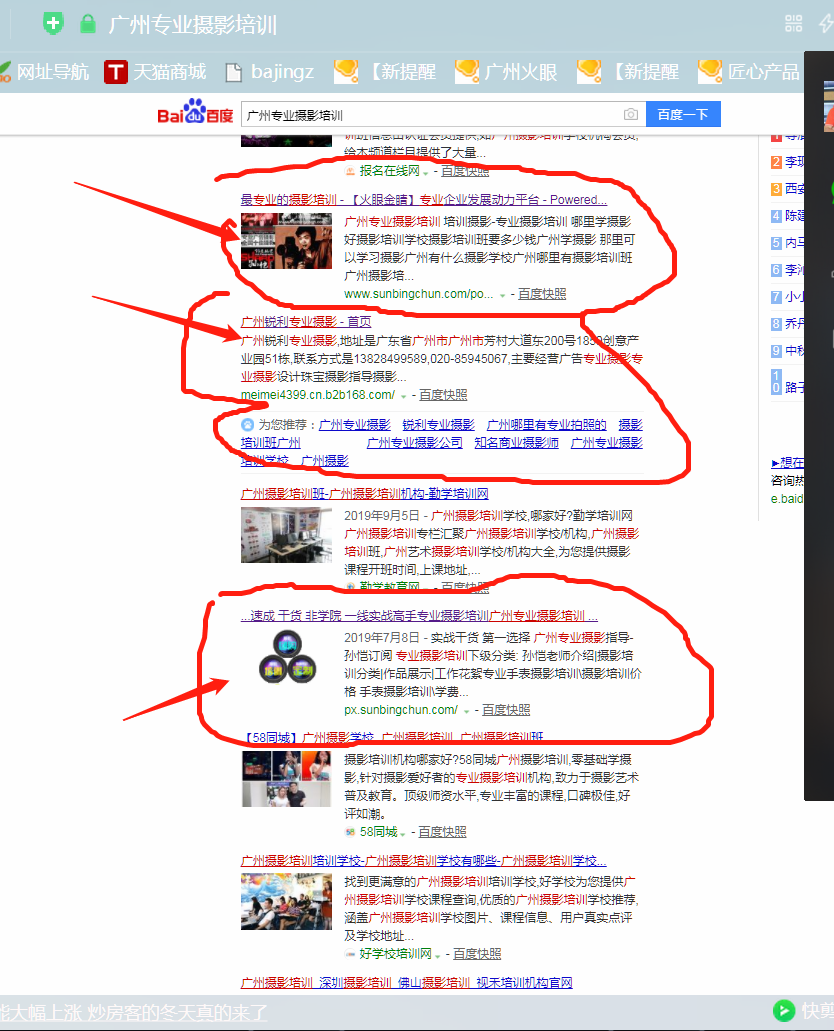This screenshot has height=1031, width=834.
Task: Click the 为您推荐 paw icon
Action: click(247, 425)
